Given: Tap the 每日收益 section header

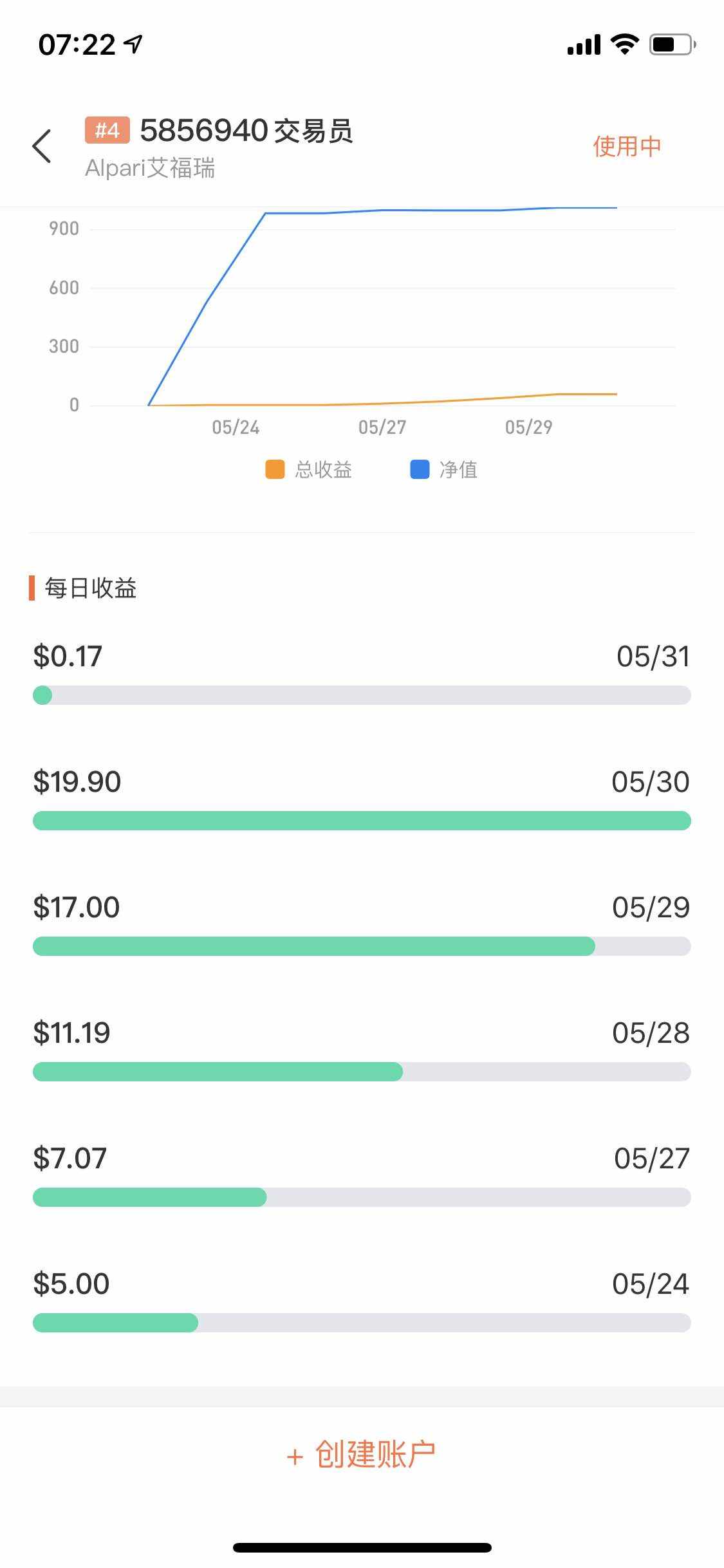Looking at the screenshot, I should tap(90, 588).
